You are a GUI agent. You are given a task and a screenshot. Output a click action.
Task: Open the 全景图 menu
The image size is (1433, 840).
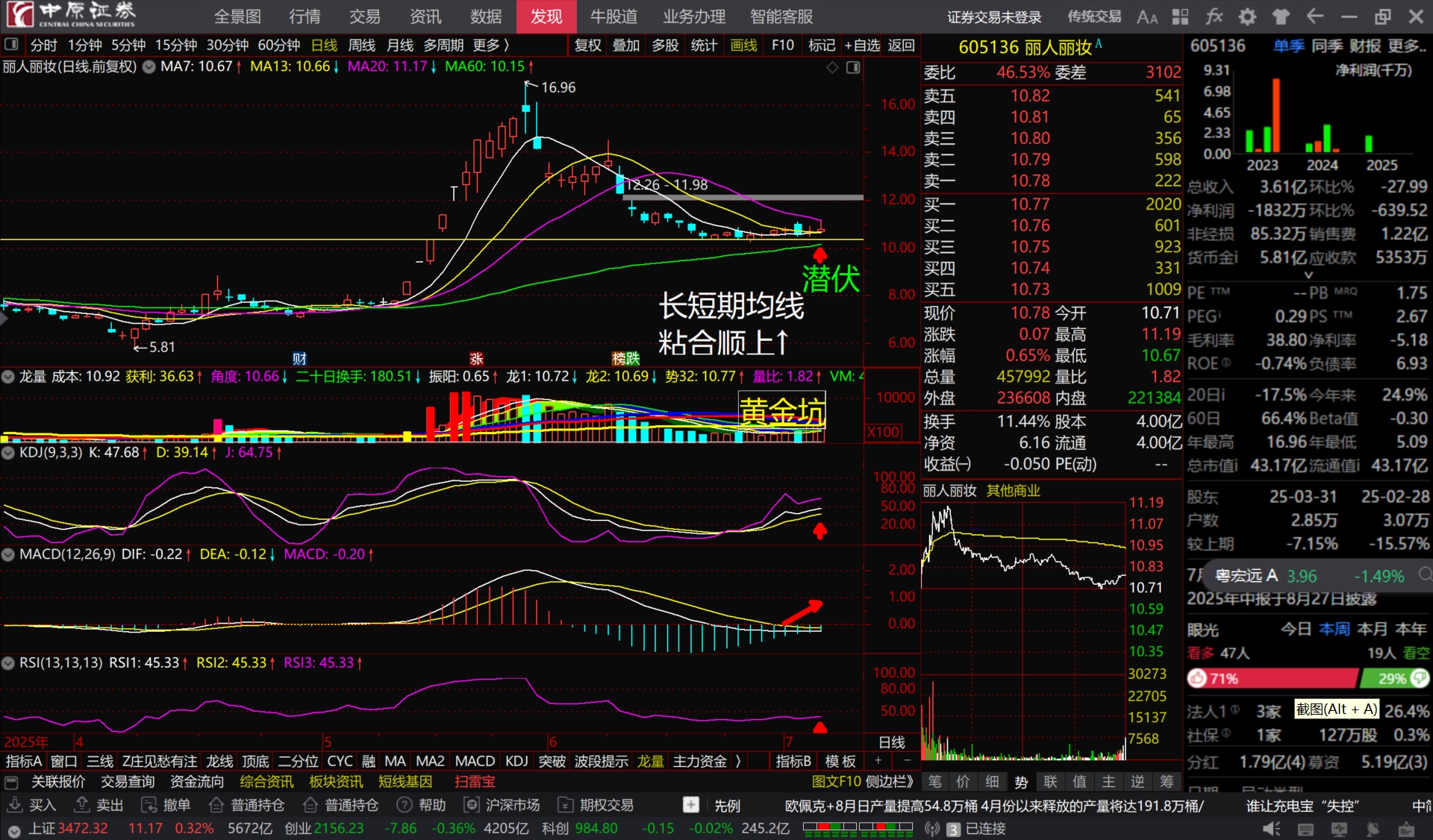[237, 16]
